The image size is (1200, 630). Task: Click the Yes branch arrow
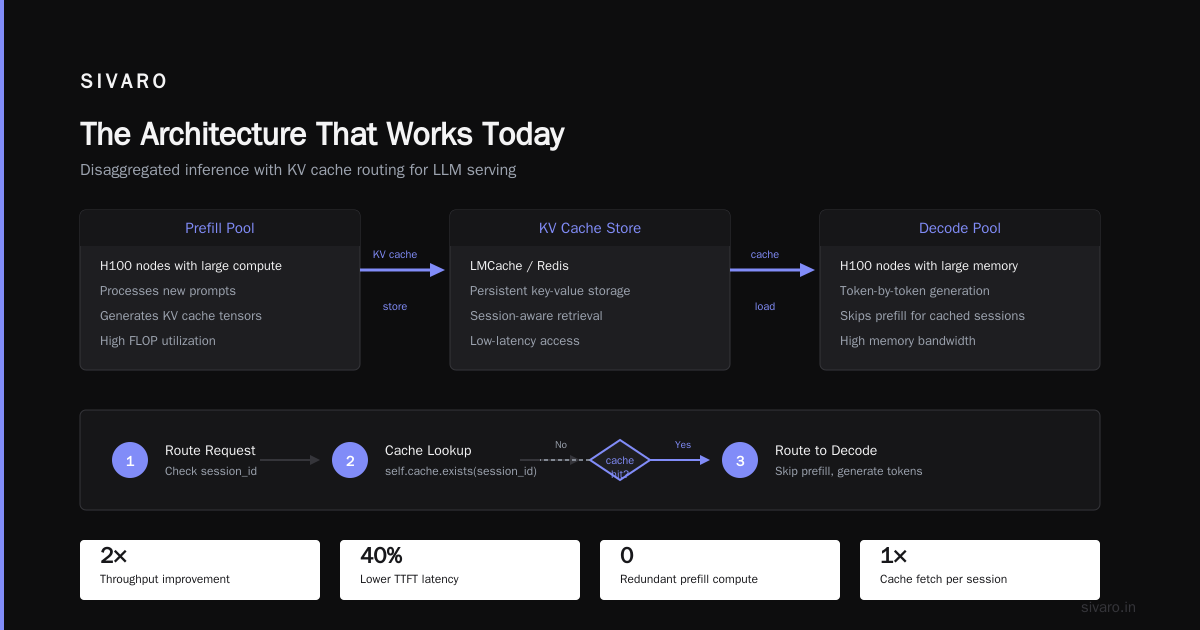680,460
